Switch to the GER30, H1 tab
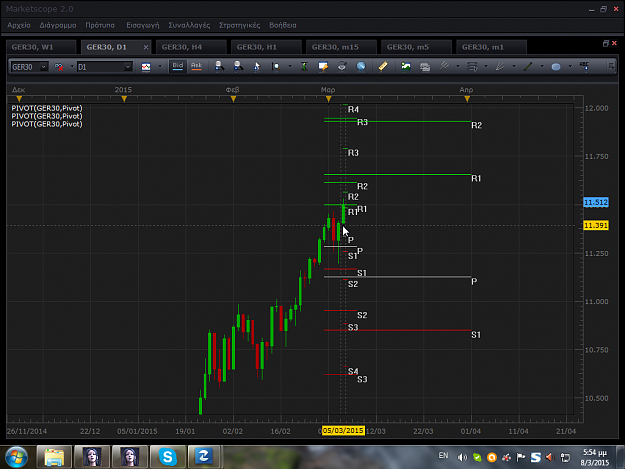Image resolution: width=625 pixels, height=469 pixels. (x=266, y=47)
